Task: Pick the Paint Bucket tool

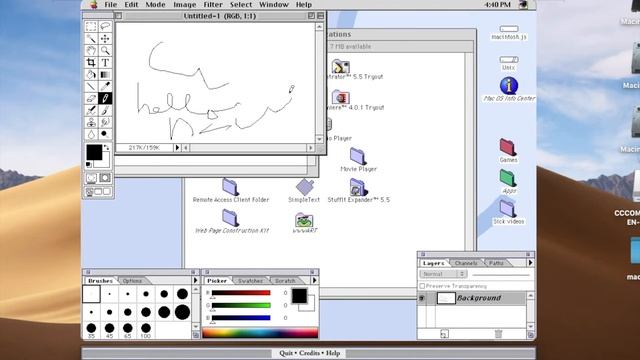Action: 91,74
